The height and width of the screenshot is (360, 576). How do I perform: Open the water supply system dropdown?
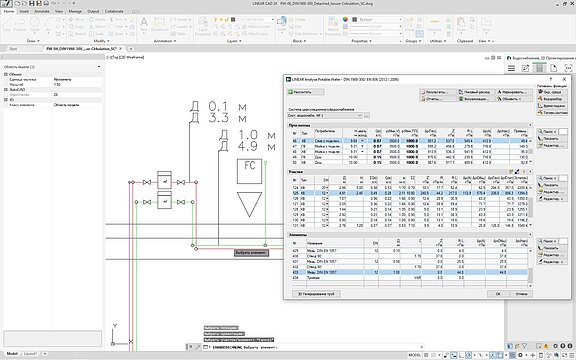[x=325, y=115]
